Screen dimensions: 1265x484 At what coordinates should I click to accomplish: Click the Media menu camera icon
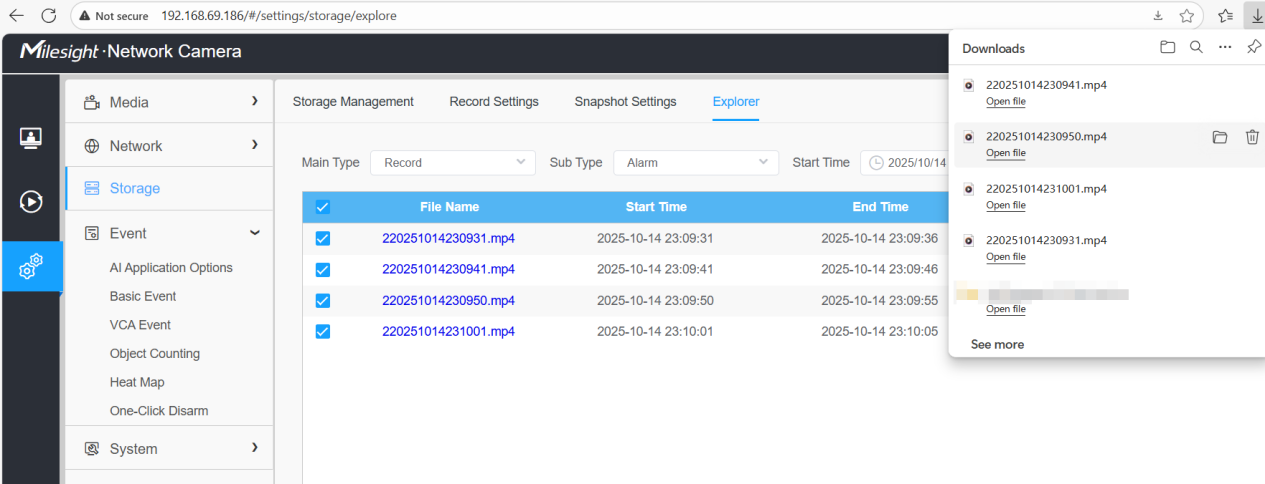[92, 102]
